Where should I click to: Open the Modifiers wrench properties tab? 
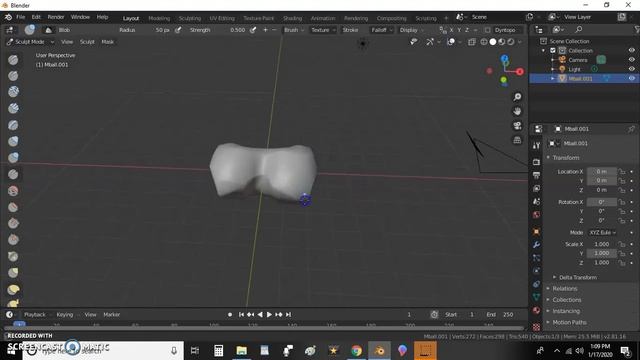tap(536, 244)
